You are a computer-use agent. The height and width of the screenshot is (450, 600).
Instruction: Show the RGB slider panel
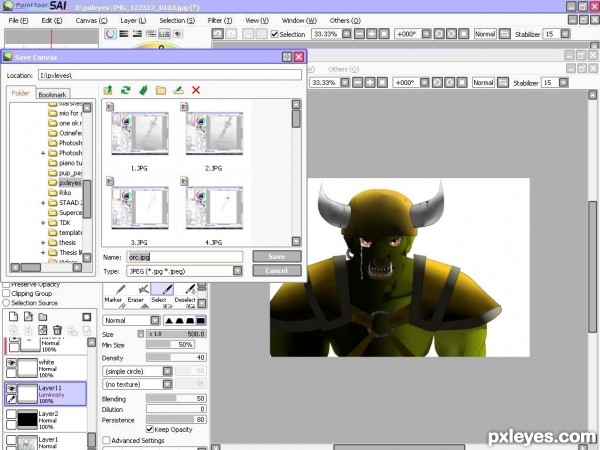[124, 34]
